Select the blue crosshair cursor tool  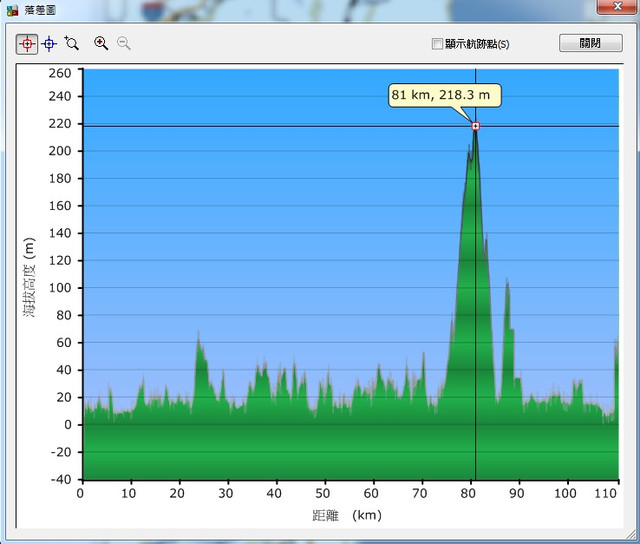[x=49, y=44]
